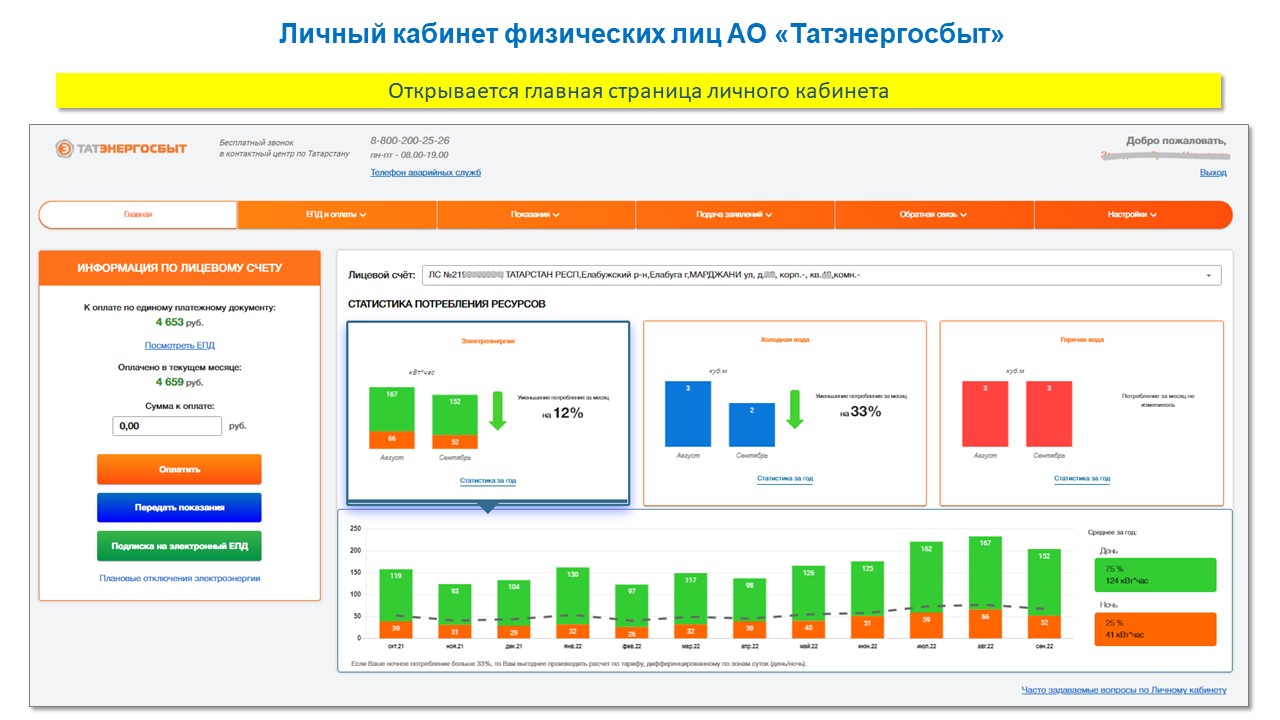The width and height of the screenshot is (1280, 720).
Task: Open the Настройки menu
Action: point(1132,215)
